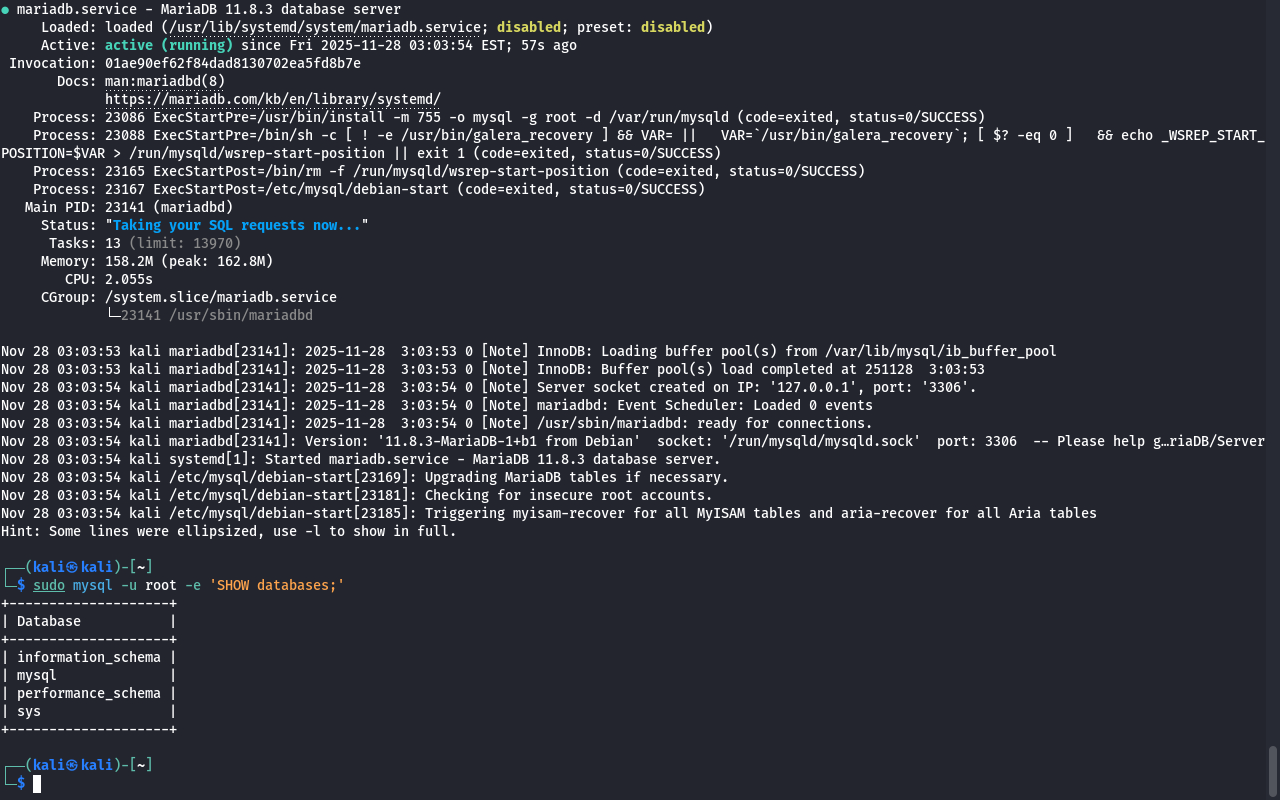Click the sys database row
Image resolution: width=1280 pixels, height=800 pixels.
point(29,711)
